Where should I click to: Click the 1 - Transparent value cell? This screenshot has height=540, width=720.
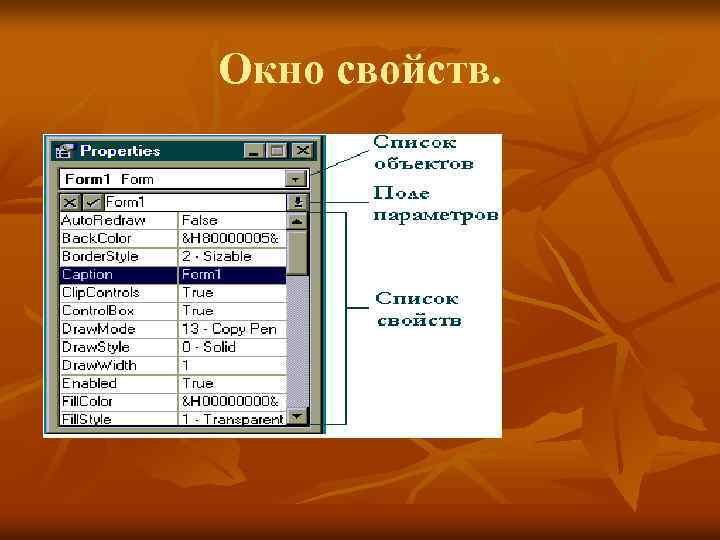coord(232,419)
